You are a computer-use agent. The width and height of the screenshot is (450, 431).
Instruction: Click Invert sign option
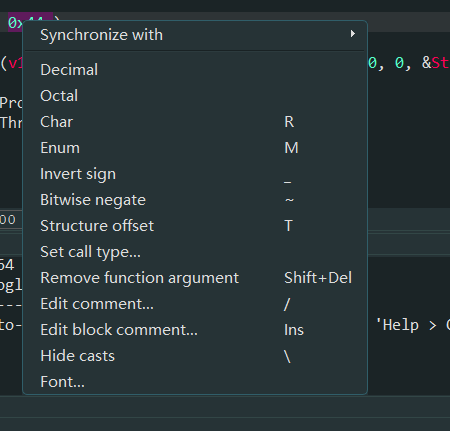(x=195, y=174)
